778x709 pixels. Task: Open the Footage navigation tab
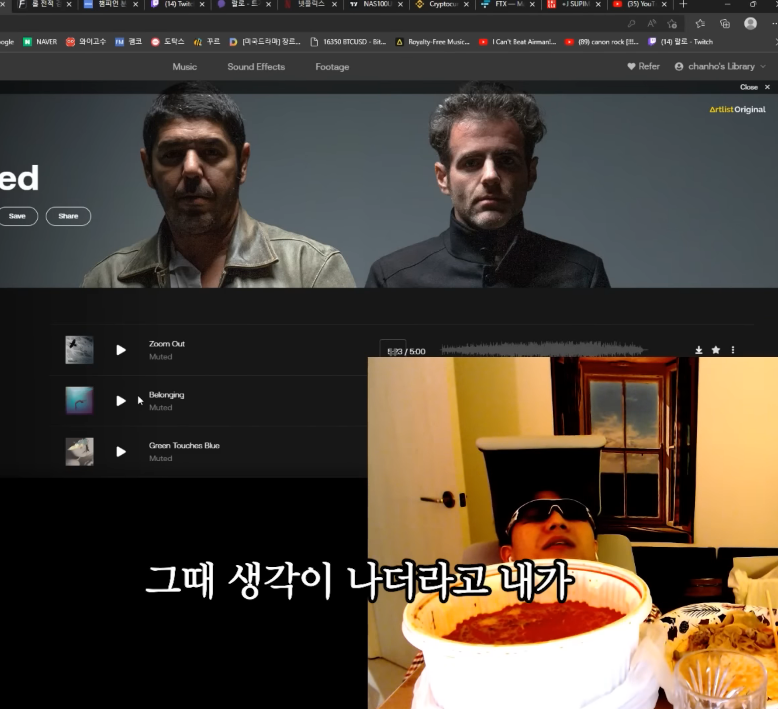pos(332,66)
